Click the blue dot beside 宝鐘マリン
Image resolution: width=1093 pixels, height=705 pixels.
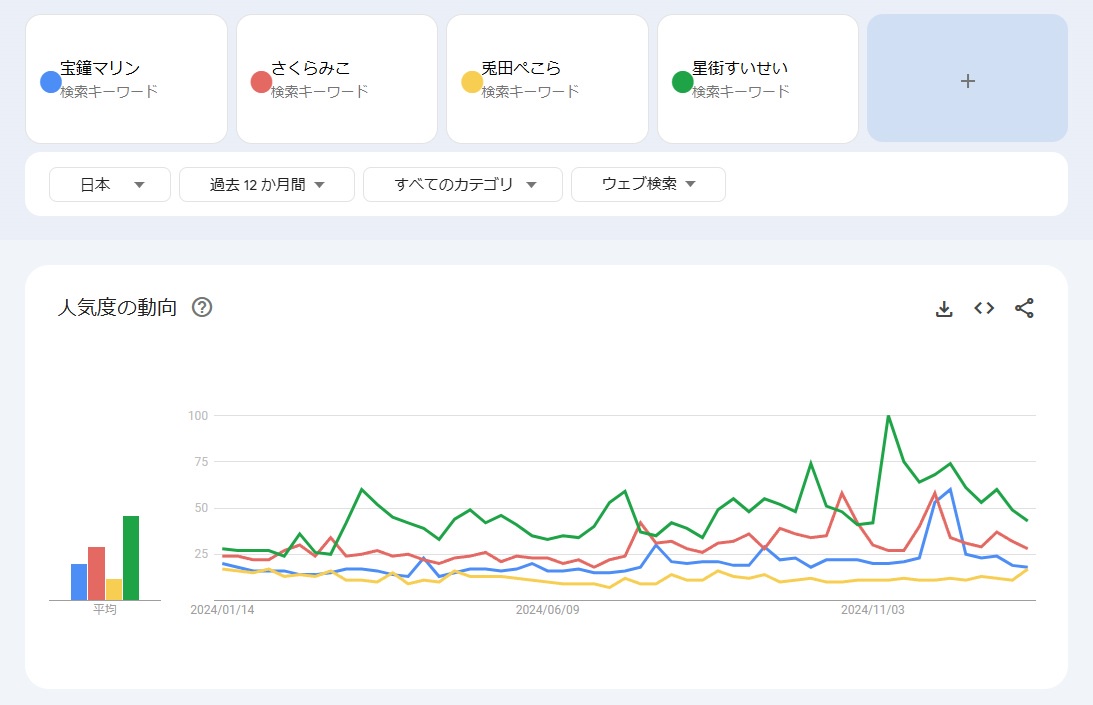pyautogui.click(x=50, y=81)
